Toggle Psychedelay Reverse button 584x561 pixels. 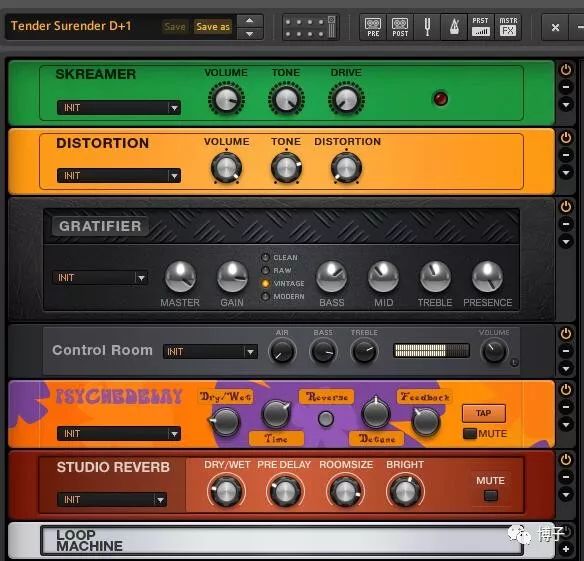[326, 419]
